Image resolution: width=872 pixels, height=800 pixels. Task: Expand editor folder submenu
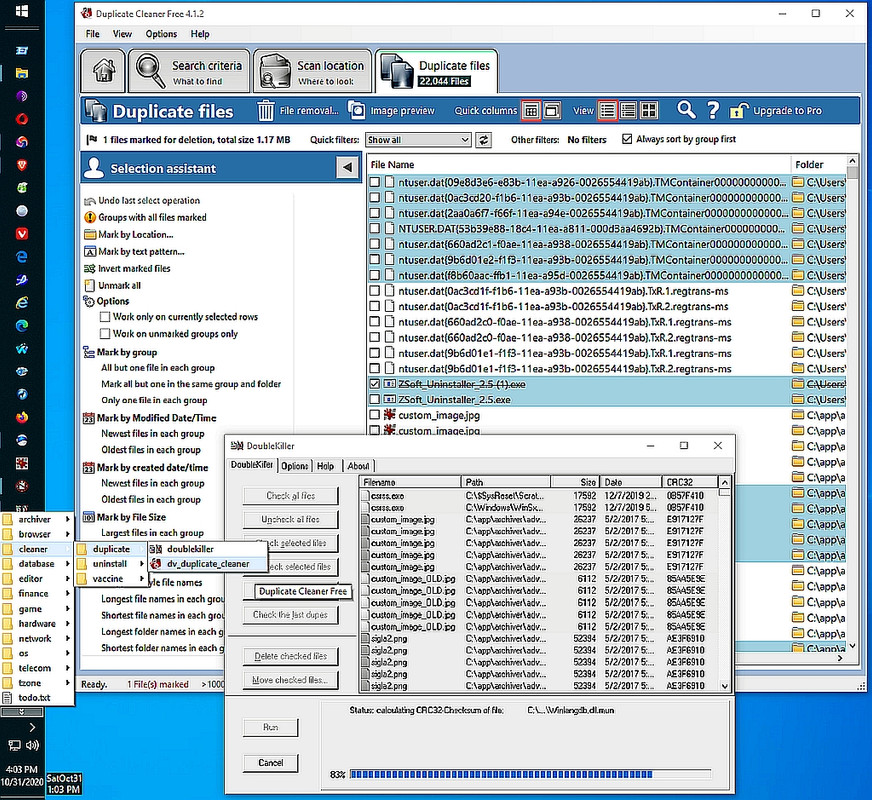[37, 579]
